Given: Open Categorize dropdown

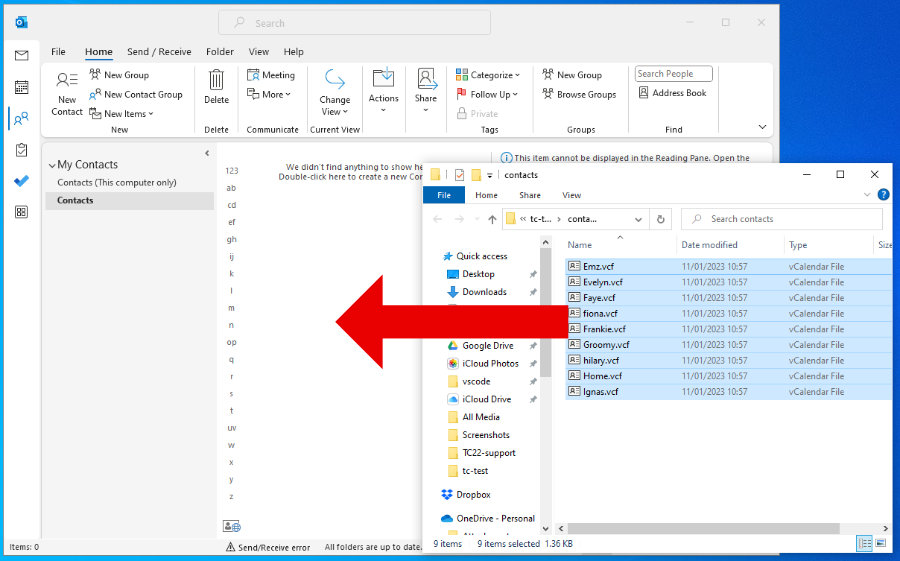Looking at the screenshot, I should click(x=488, y=75).
